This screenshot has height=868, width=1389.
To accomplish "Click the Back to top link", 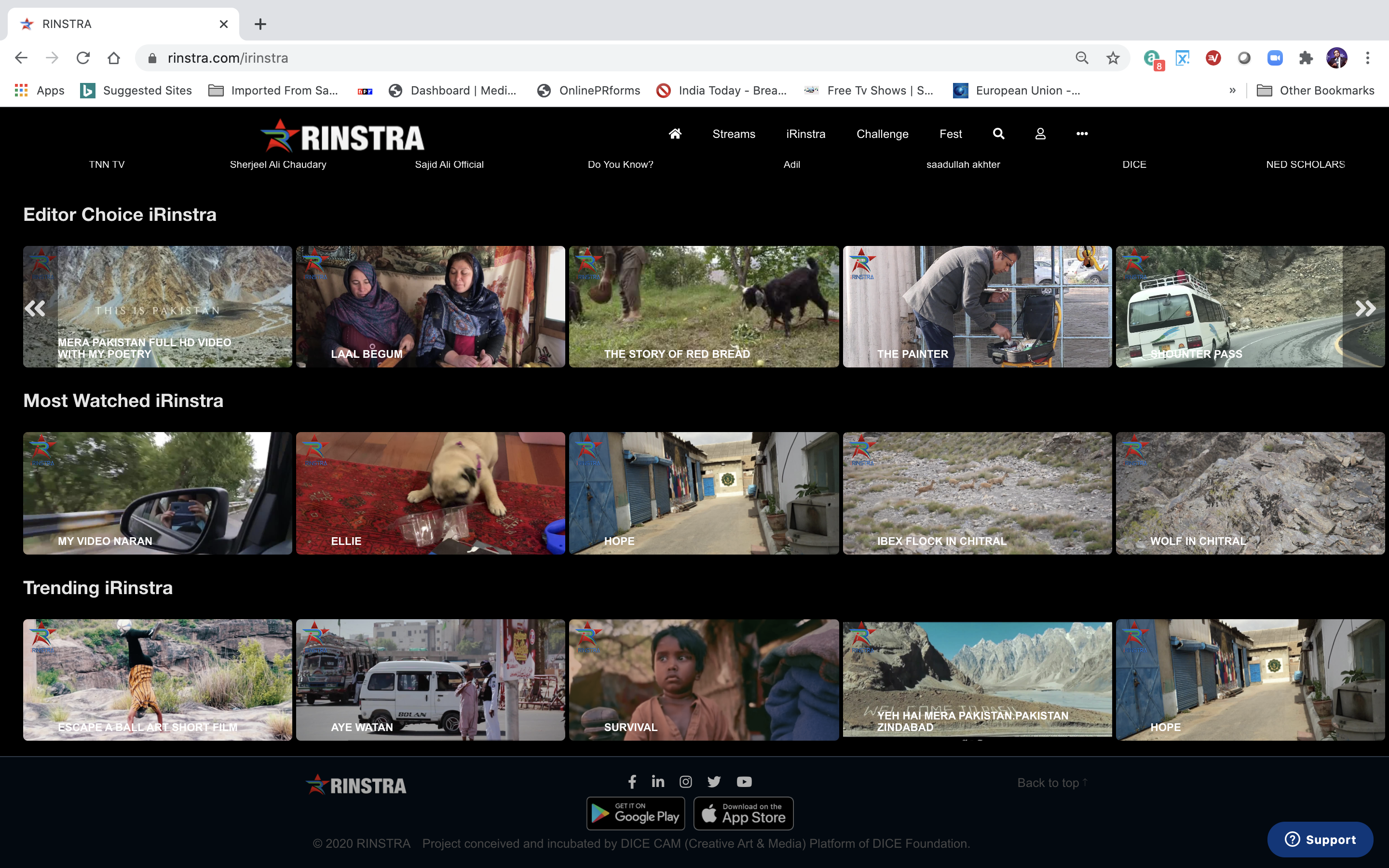I will click(x=1052, y=783).
